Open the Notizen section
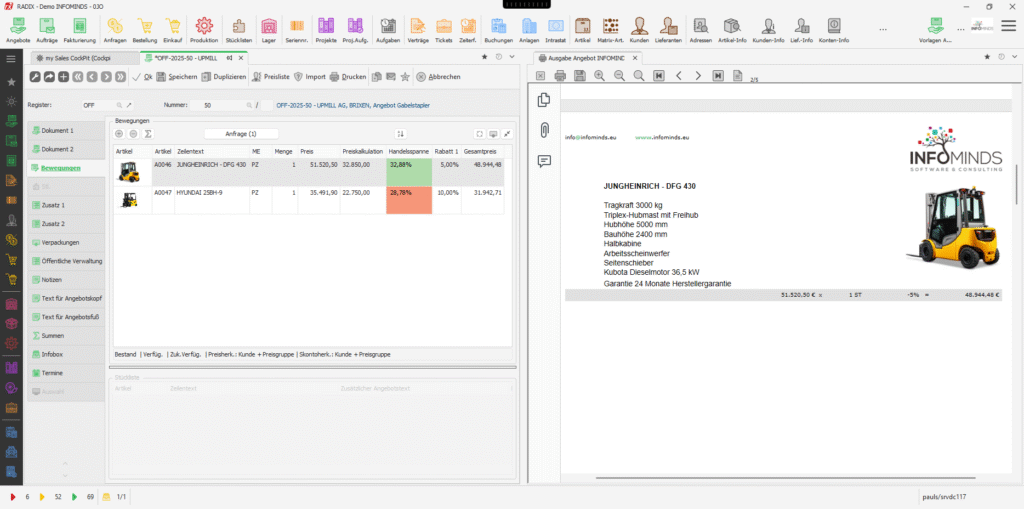The image size is (1024, 509). pyautogui.click(x=66, y=280)
